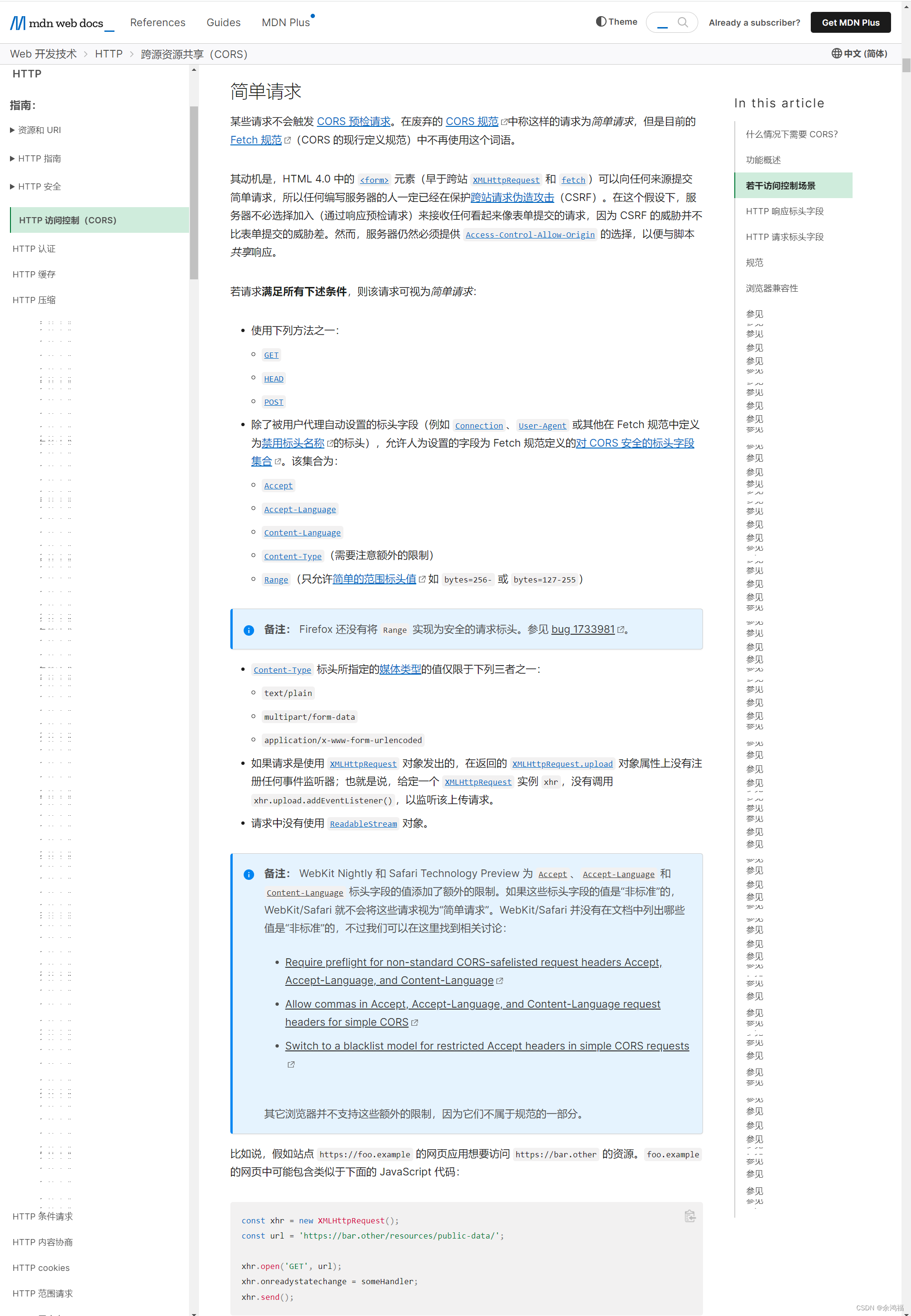
Task: Go to Web 开发技术 breadcrumb
Action: [x=43, y=54]
